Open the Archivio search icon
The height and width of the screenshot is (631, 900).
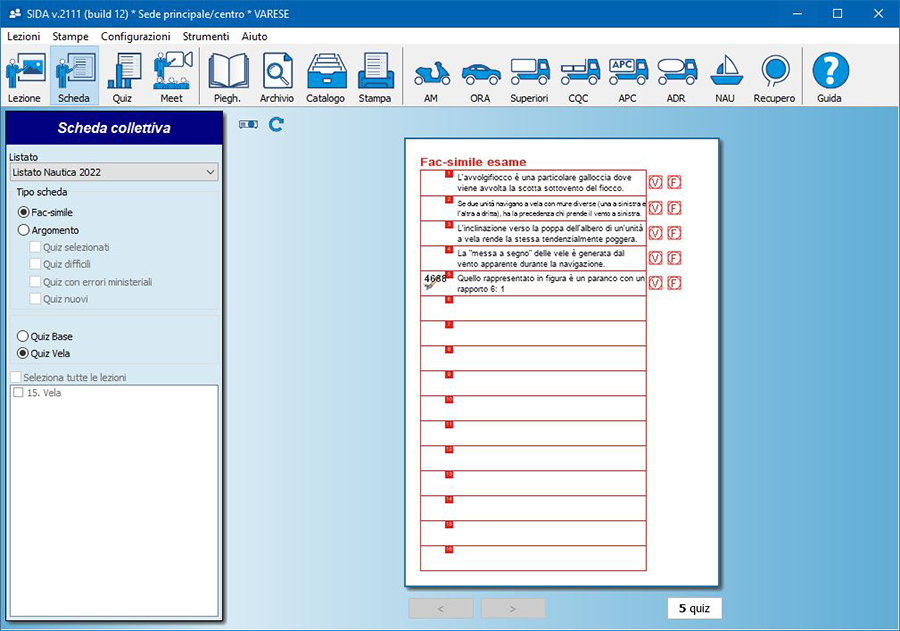(277, 77)
